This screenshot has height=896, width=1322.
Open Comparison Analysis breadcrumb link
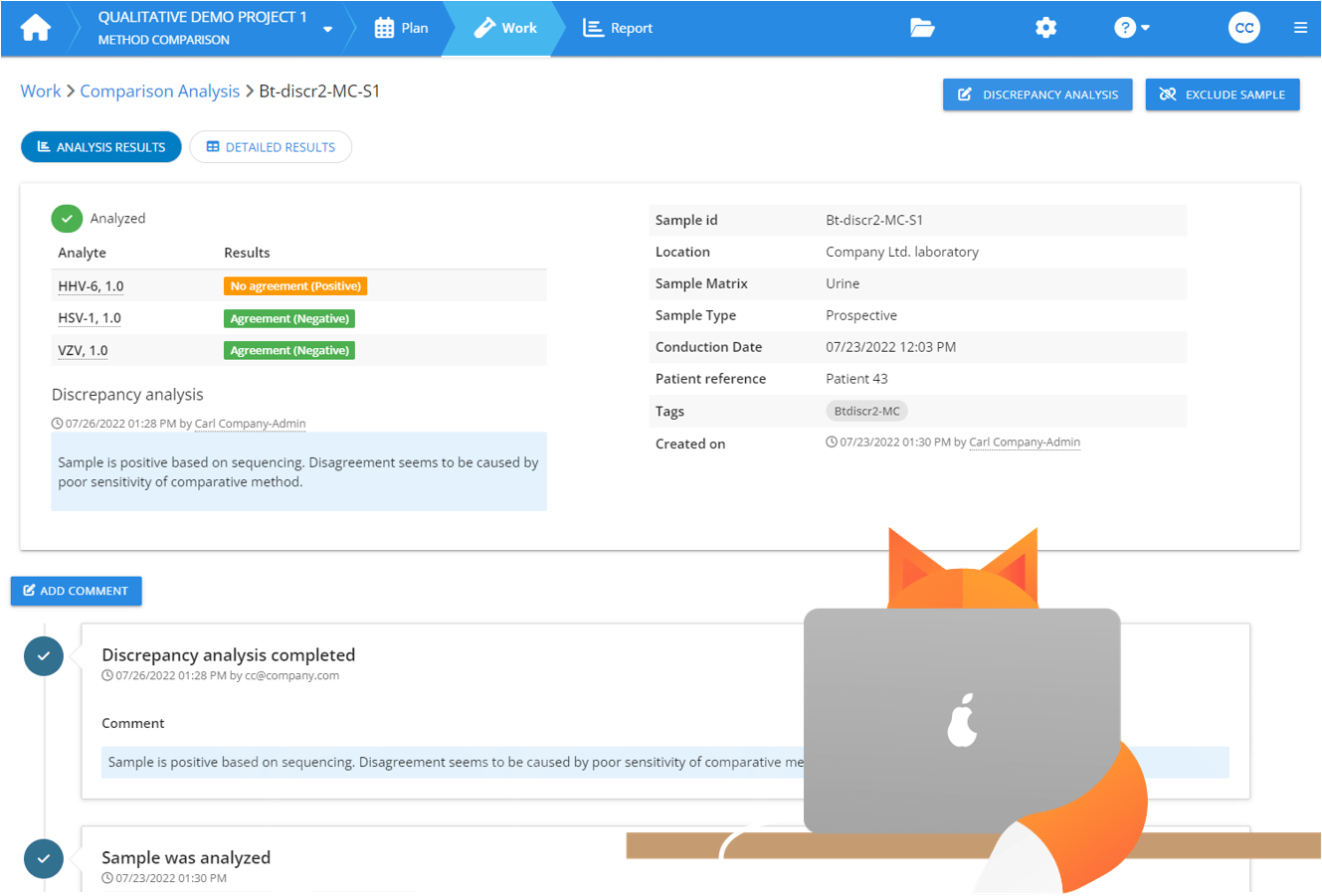tap(159, 91)
